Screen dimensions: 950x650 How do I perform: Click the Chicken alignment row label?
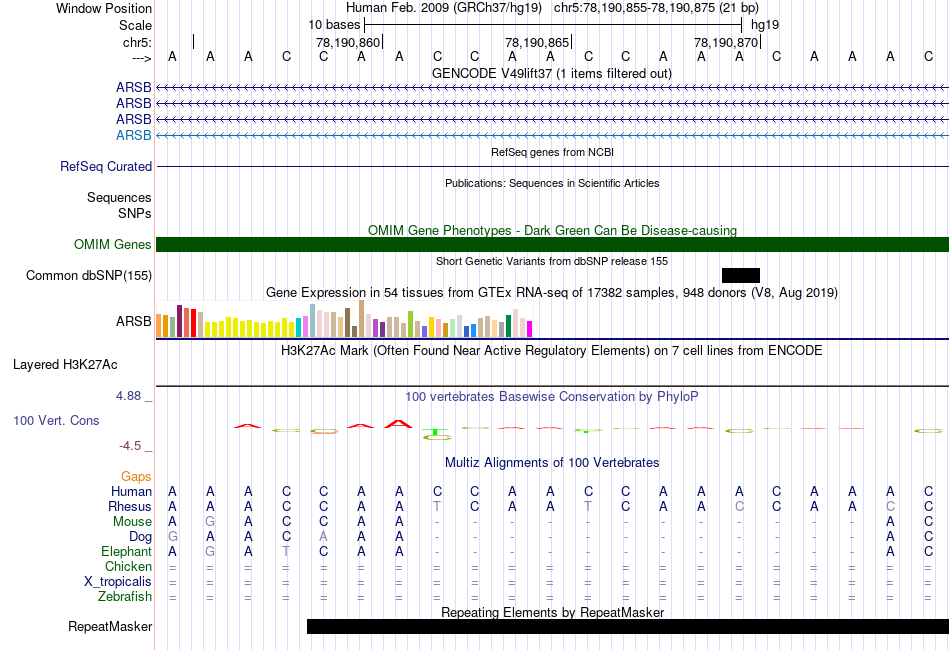(128, 567)
